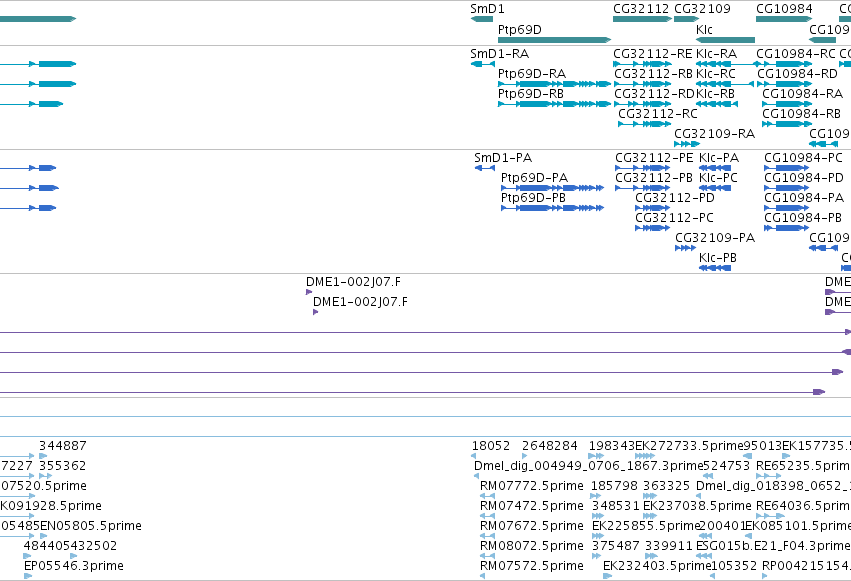Select EST label 2648284
851x581 pixels.
(550, 446)
